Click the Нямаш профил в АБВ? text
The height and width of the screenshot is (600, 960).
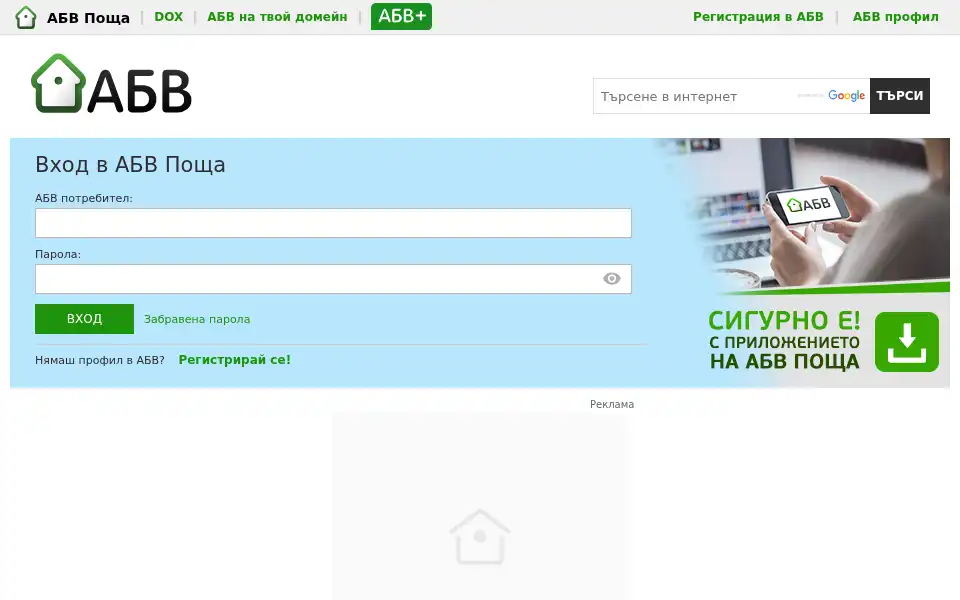(100, 360)
